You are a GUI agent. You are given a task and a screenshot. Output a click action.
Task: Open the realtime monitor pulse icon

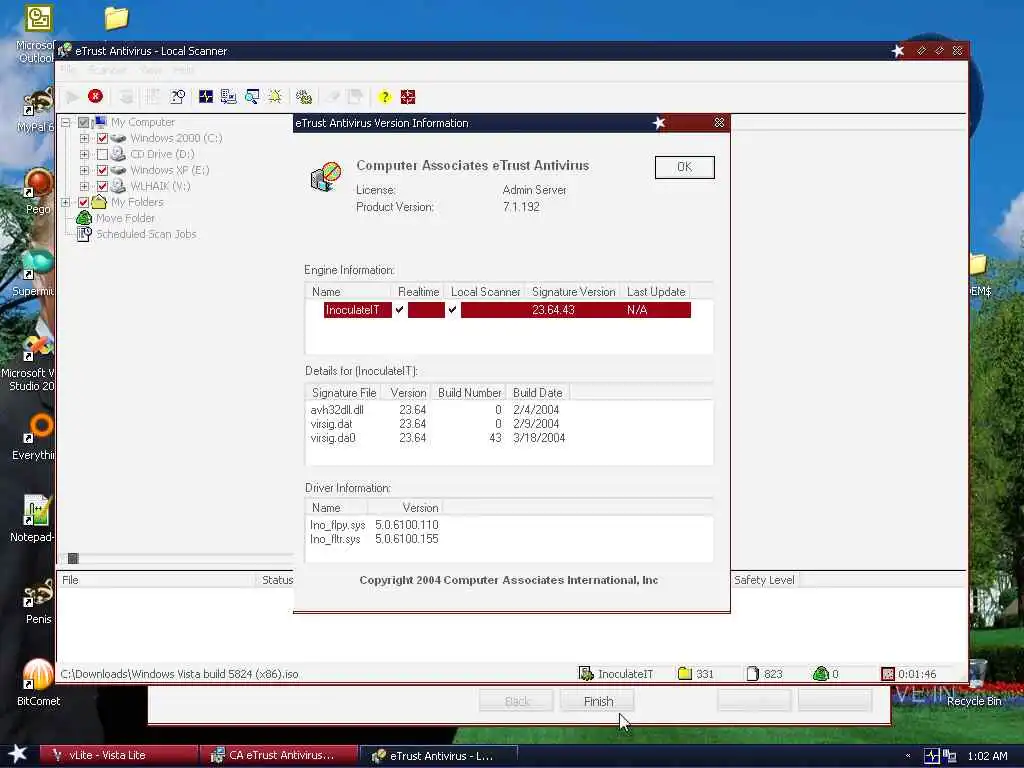click(206, 97)
